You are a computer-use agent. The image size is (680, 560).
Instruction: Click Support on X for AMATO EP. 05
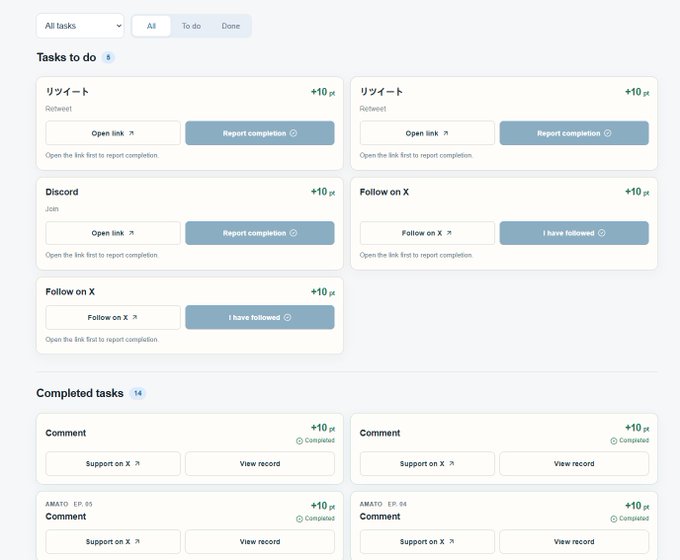pos(113,542)
